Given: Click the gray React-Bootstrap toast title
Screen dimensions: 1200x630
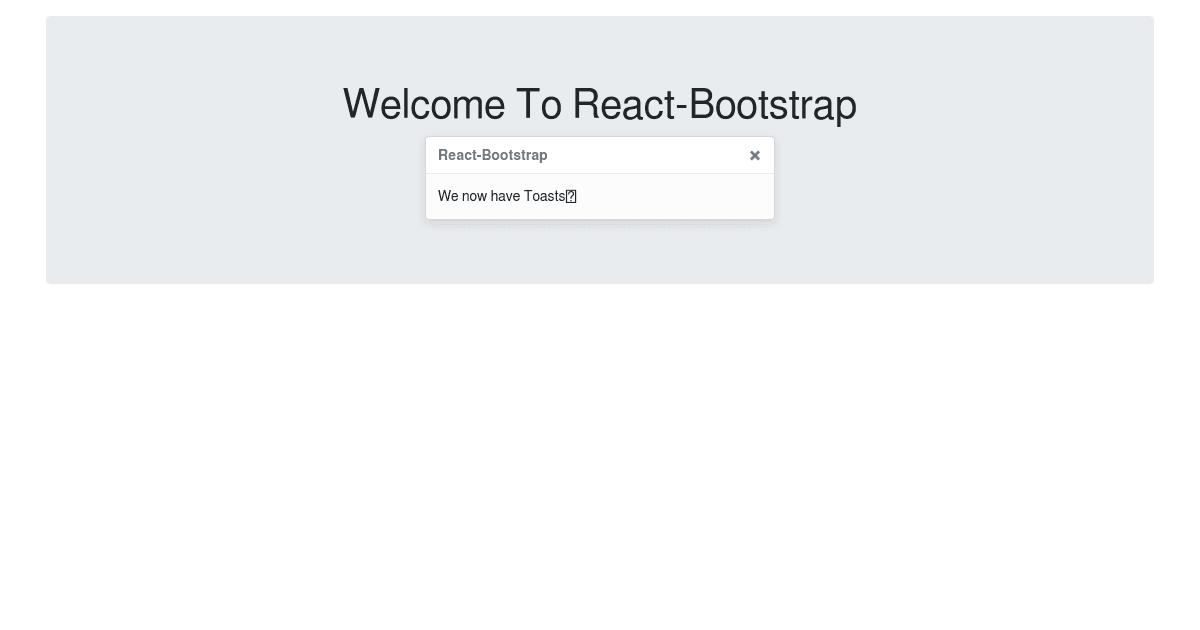Looking at the screenshot, I should [492, 155].
